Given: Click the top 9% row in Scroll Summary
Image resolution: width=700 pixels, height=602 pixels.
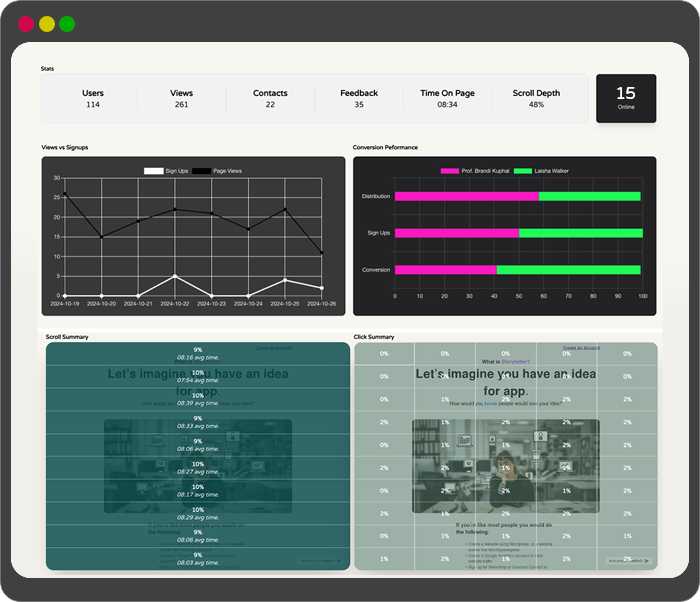Looking at the screenshot, I should pos(198,353).
